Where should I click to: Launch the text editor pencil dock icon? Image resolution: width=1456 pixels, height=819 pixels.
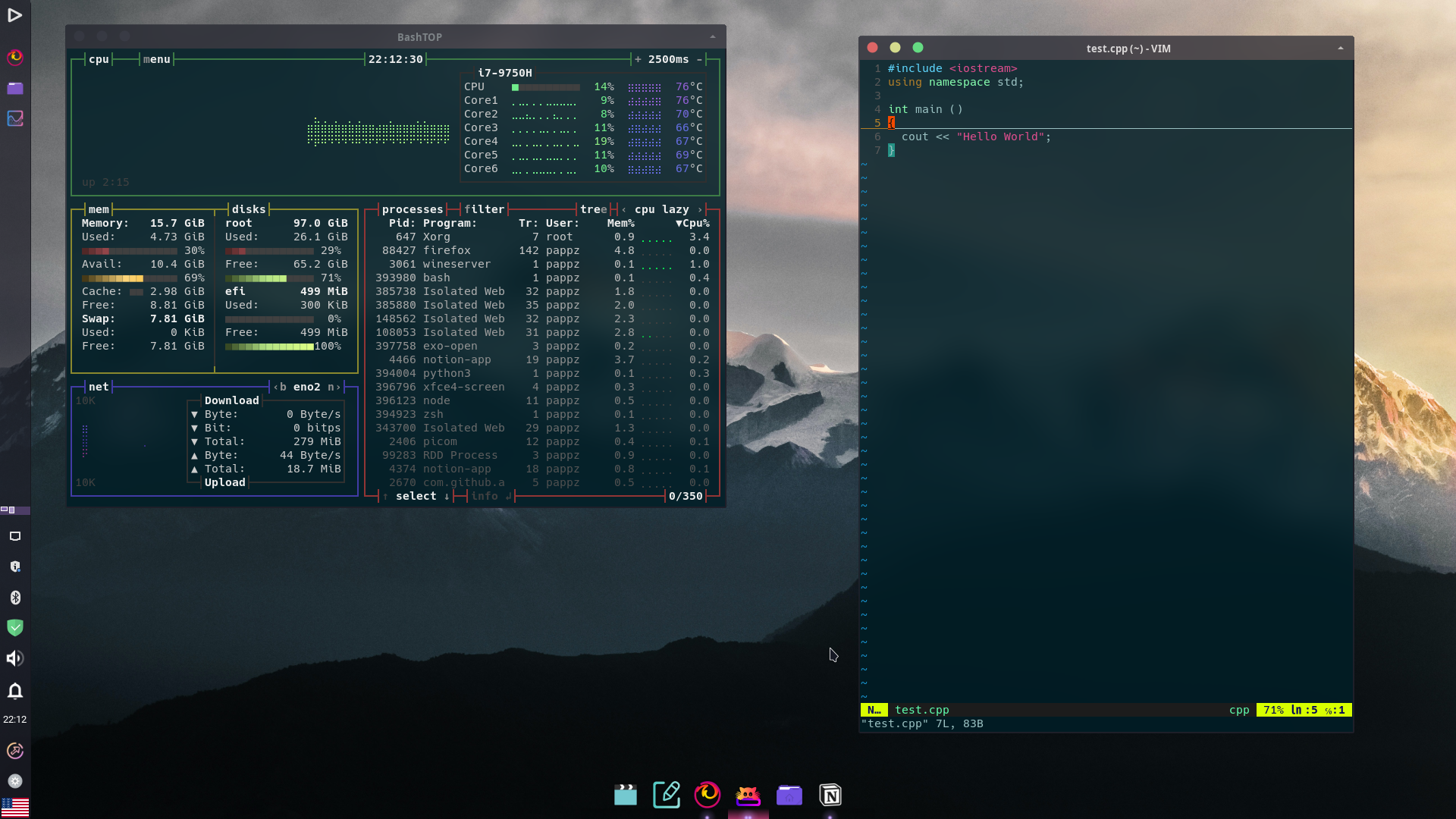click(666, 795)
